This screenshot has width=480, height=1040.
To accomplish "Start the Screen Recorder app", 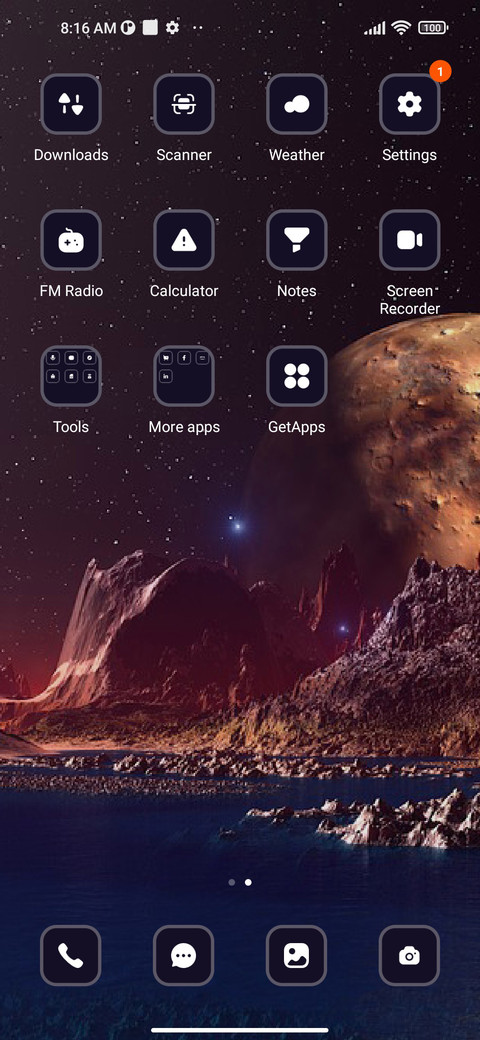I will (409, 240).
